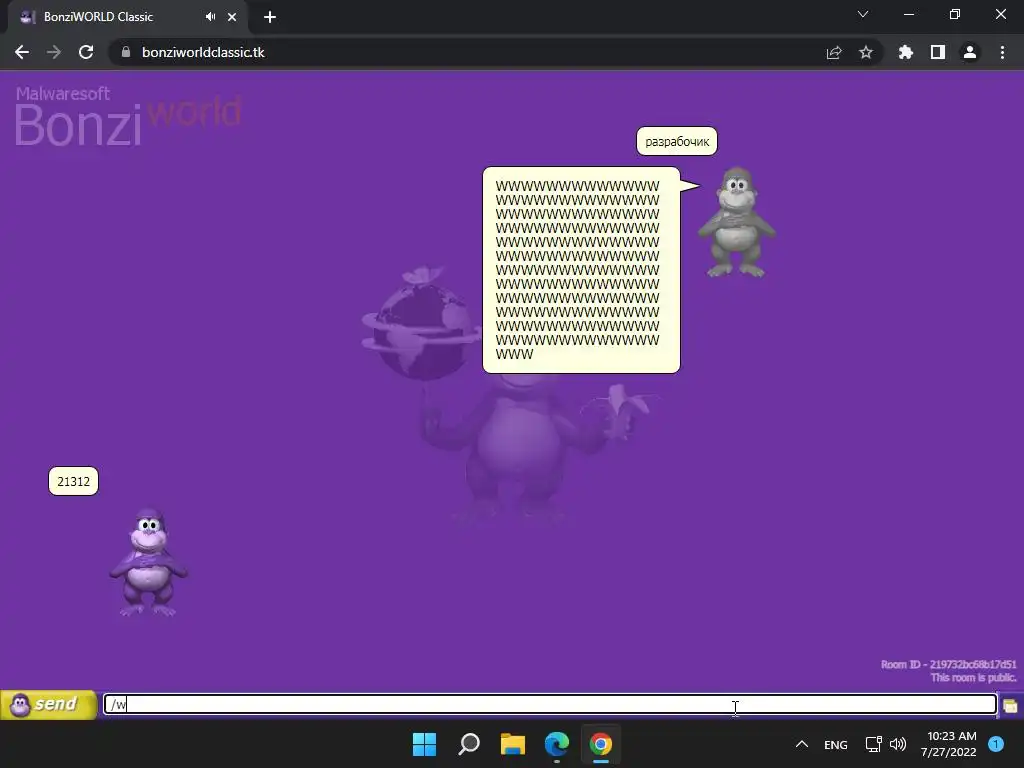Open the clock and calendar
This screenshot has width=1024, height=768.
949,744
